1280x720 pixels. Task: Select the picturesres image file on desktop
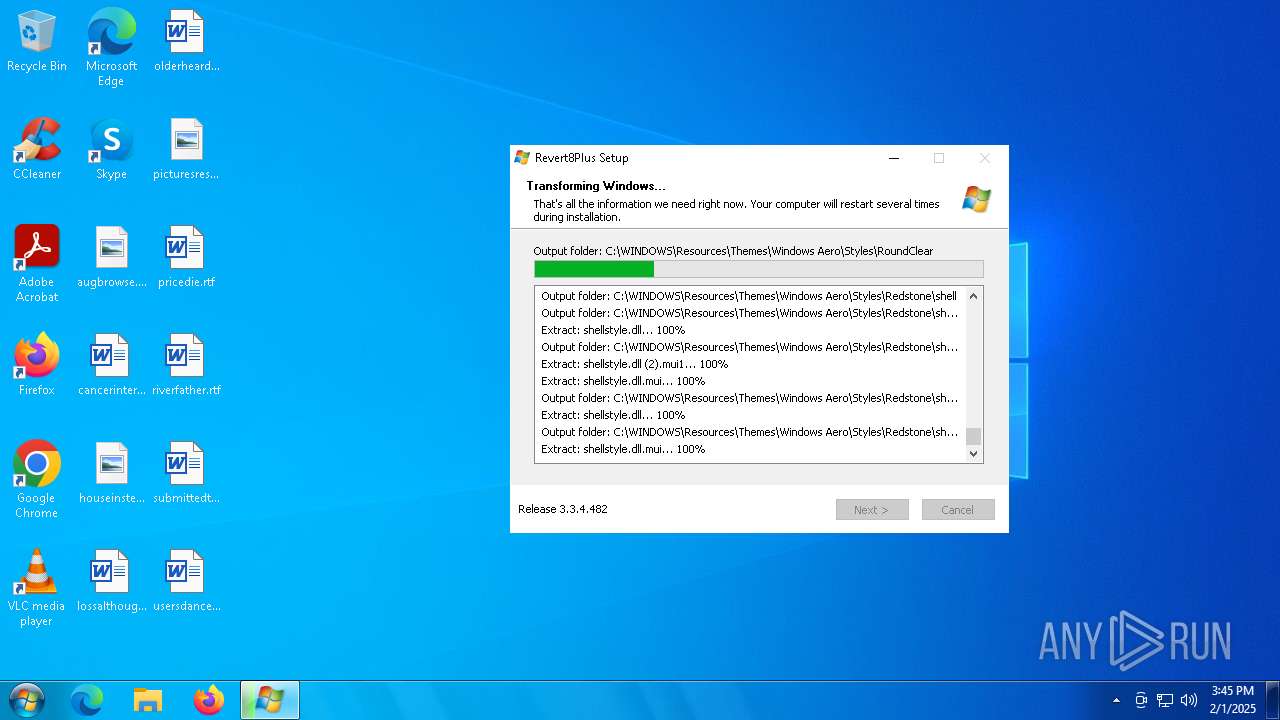click(186, 149)
